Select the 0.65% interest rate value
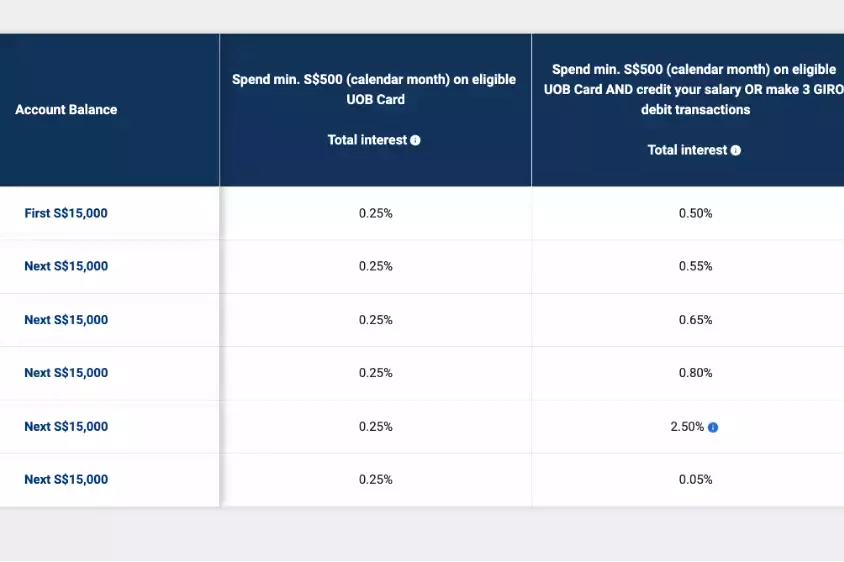This screenshot has width=844, height=562. coord(695,320)
